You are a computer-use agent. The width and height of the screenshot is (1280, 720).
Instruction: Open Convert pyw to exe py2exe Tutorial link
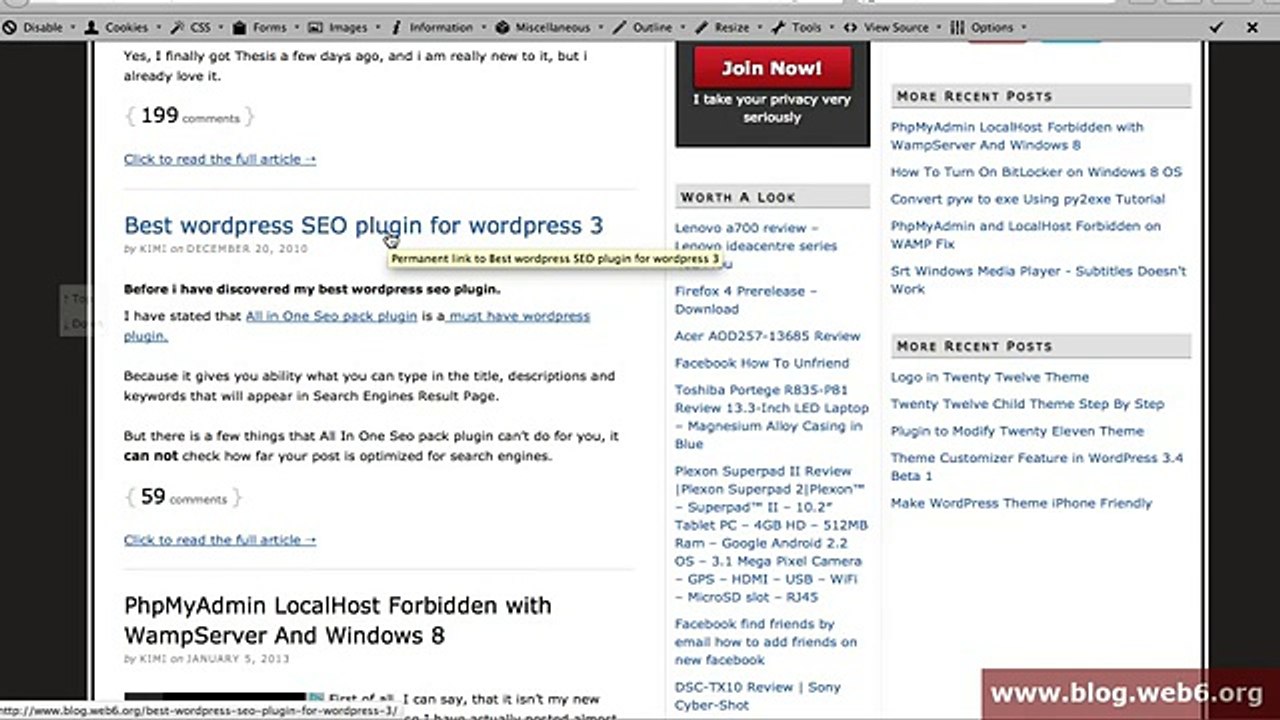[x=1027, y=199]
